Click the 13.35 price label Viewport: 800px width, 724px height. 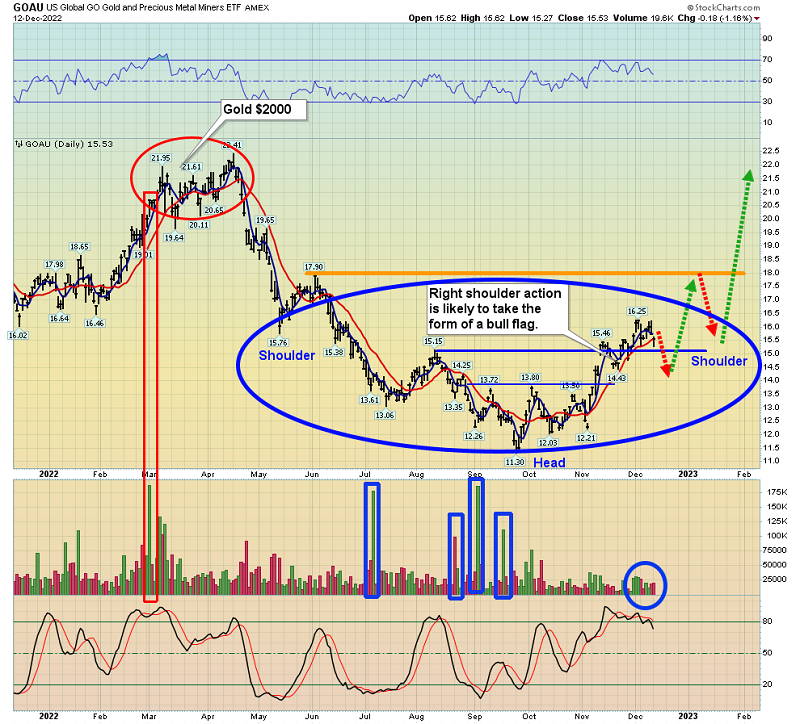pyautogui.click(x=454, y=407)
